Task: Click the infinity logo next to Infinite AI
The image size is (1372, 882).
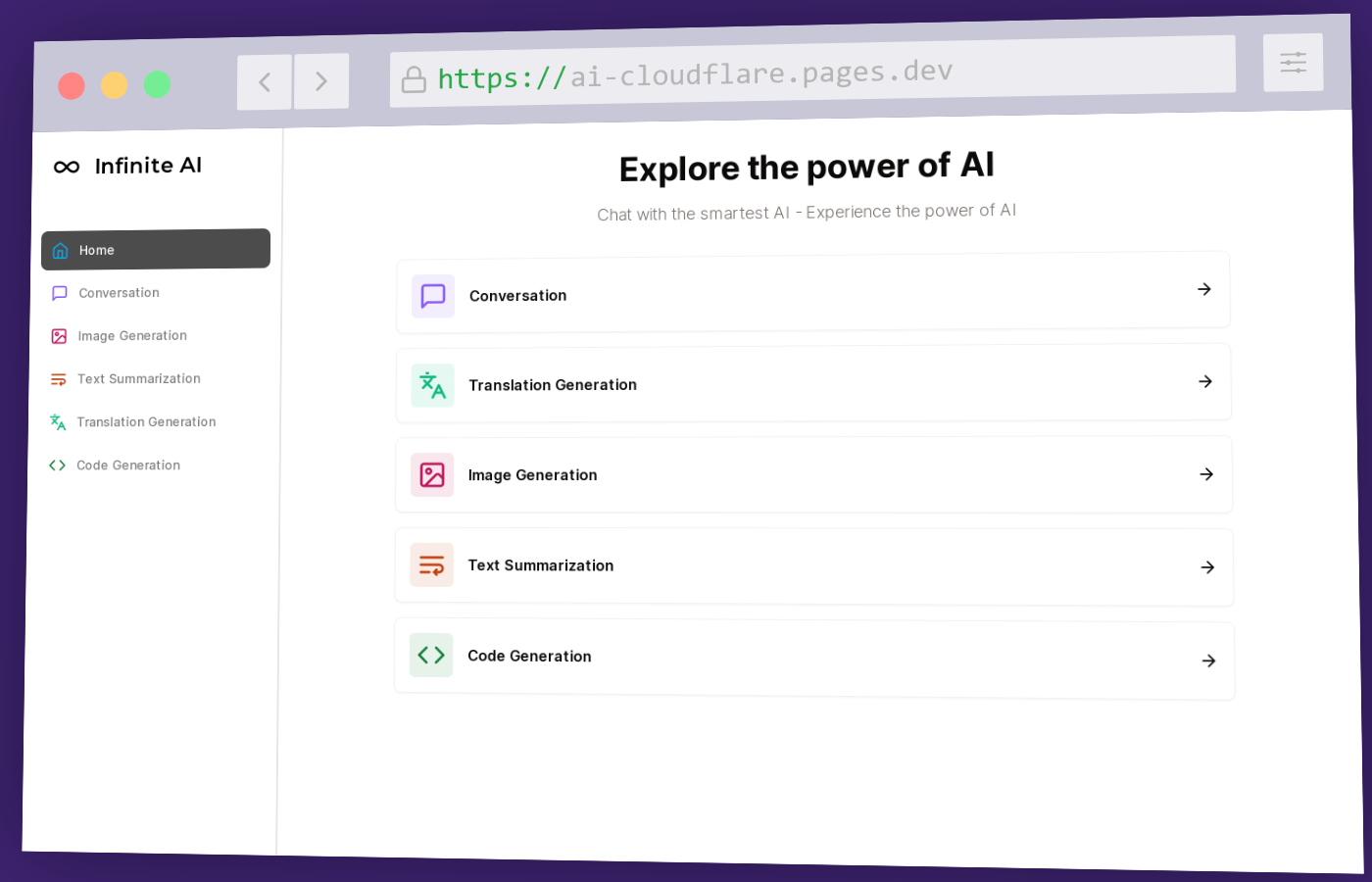Action: pyautogui.click(x=65, y=166)
